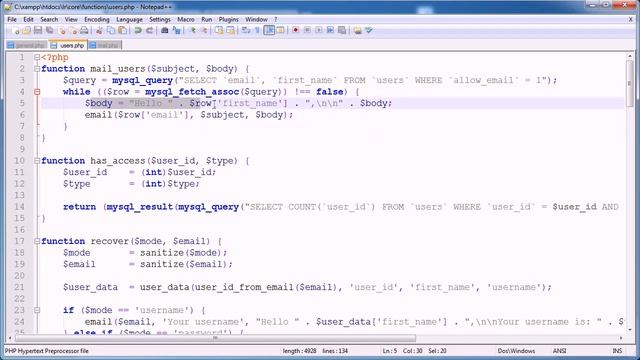Stop macro recording via toolbar icon
This screenshot has width=640, height=360.
click(x=307, y=31)
